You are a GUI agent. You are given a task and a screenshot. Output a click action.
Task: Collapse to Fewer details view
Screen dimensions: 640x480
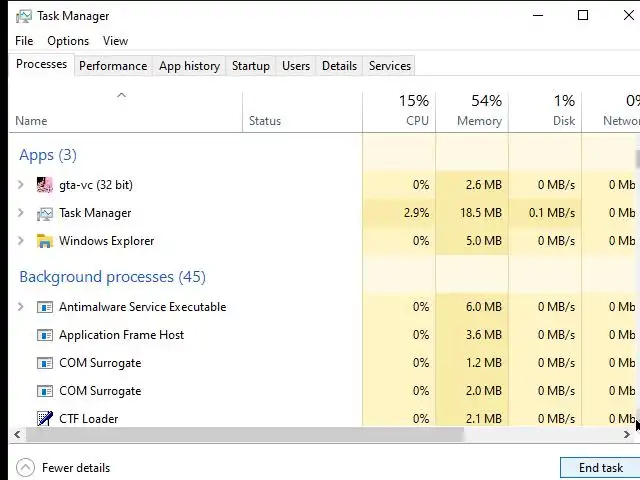click(x=64, y=468)
